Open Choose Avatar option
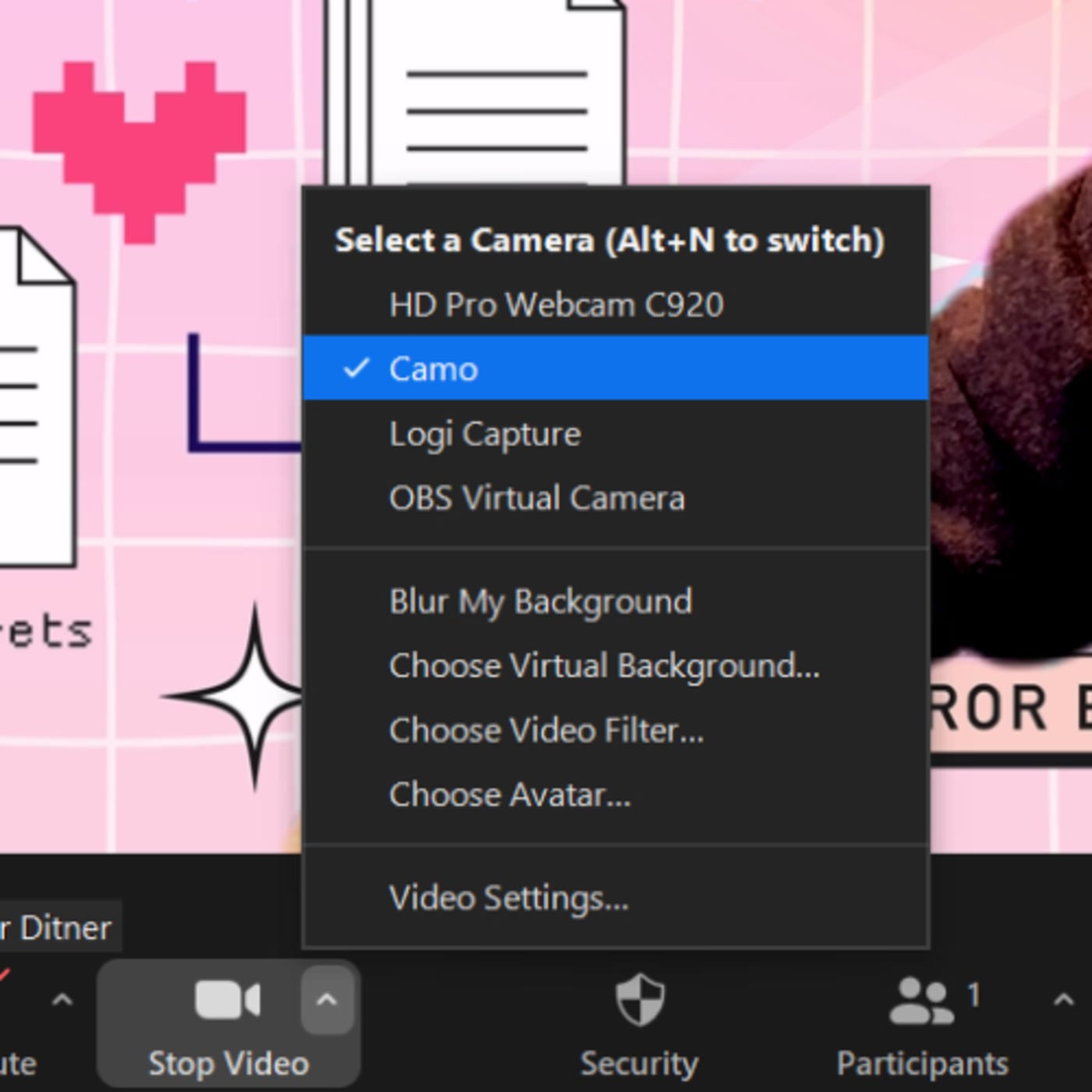Screen dimensions: 1092x1092 point(615,795)
